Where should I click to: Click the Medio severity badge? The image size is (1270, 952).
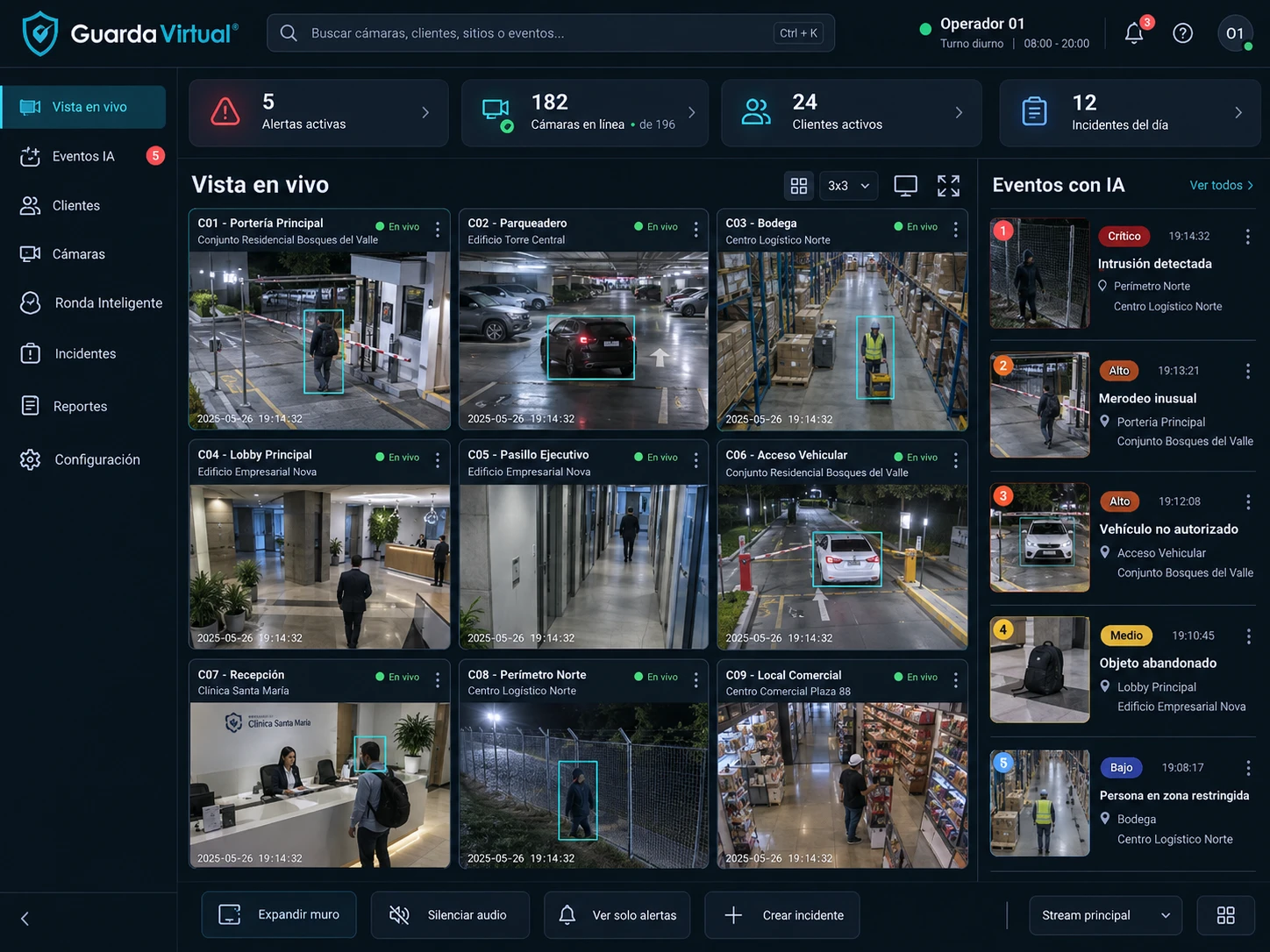click(1126, 636)
